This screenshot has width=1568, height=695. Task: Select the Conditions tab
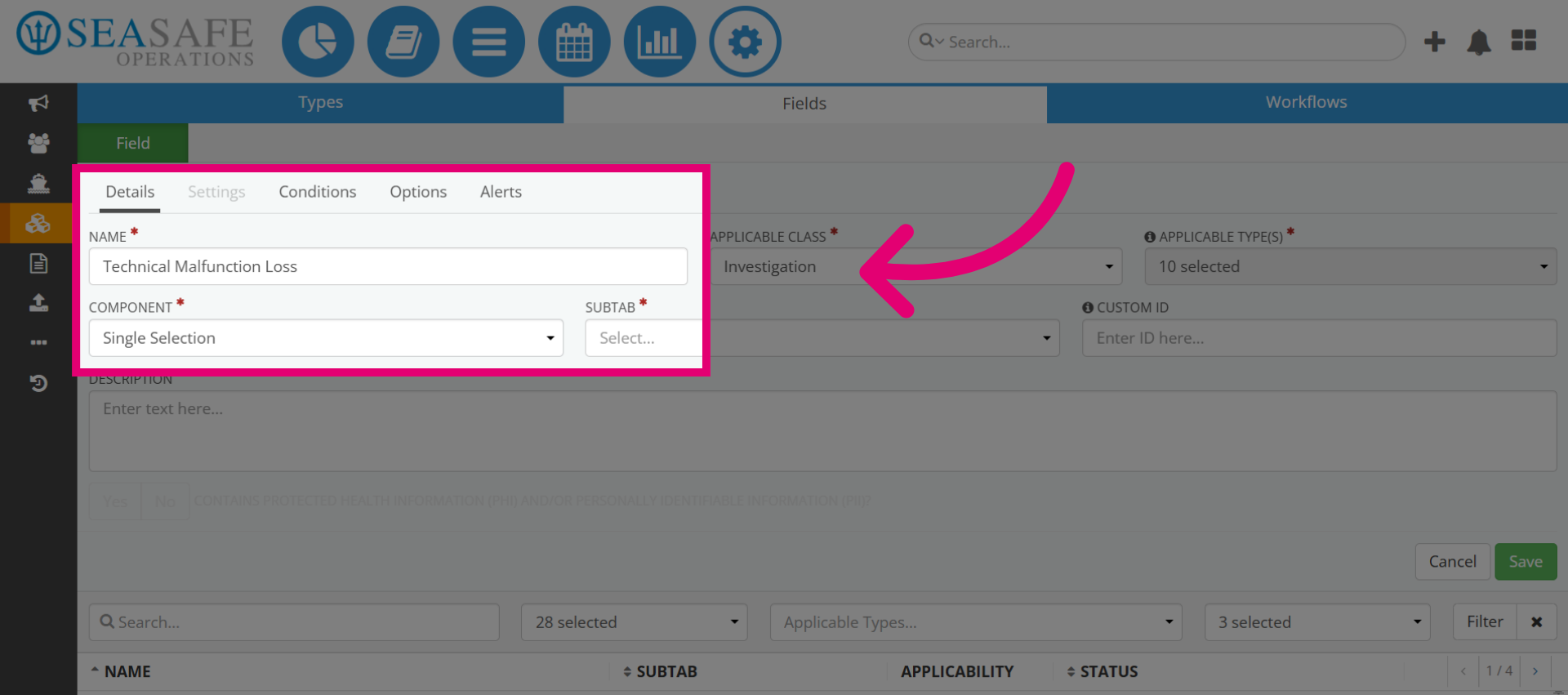pyautogui.click(x=318, y=192)
